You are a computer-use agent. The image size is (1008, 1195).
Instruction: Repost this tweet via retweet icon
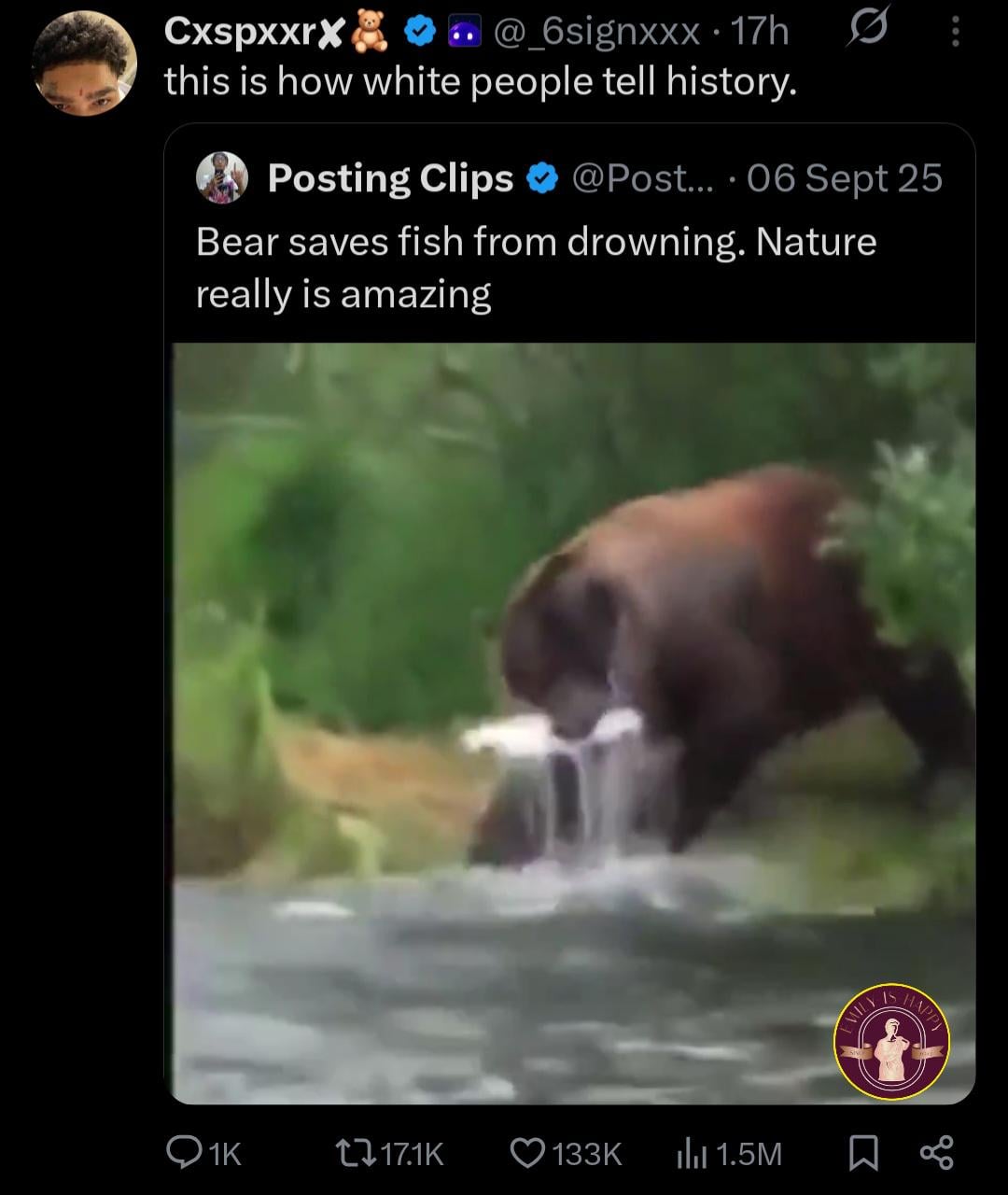pyautogui.click(x=366, y=1154)
